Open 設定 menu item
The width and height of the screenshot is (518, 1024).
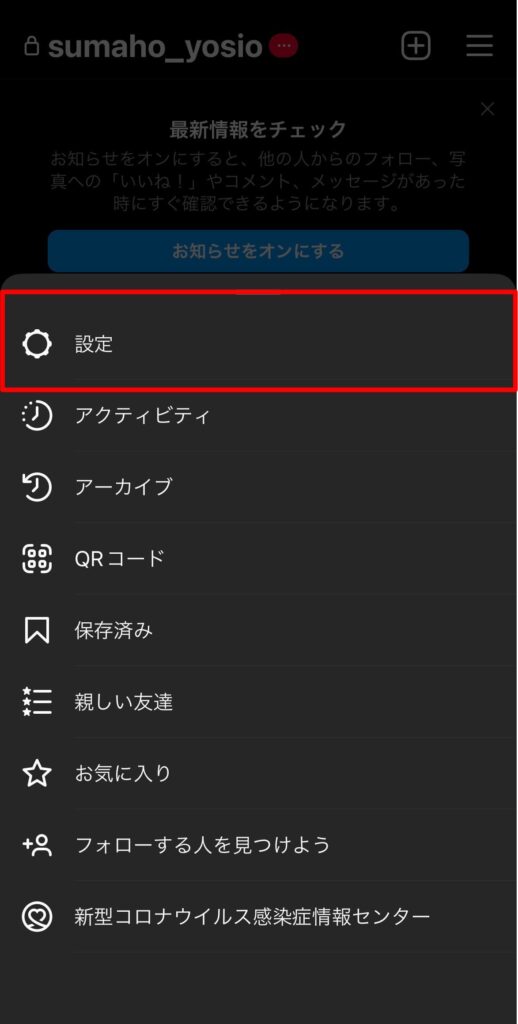[x=259, y=342]
